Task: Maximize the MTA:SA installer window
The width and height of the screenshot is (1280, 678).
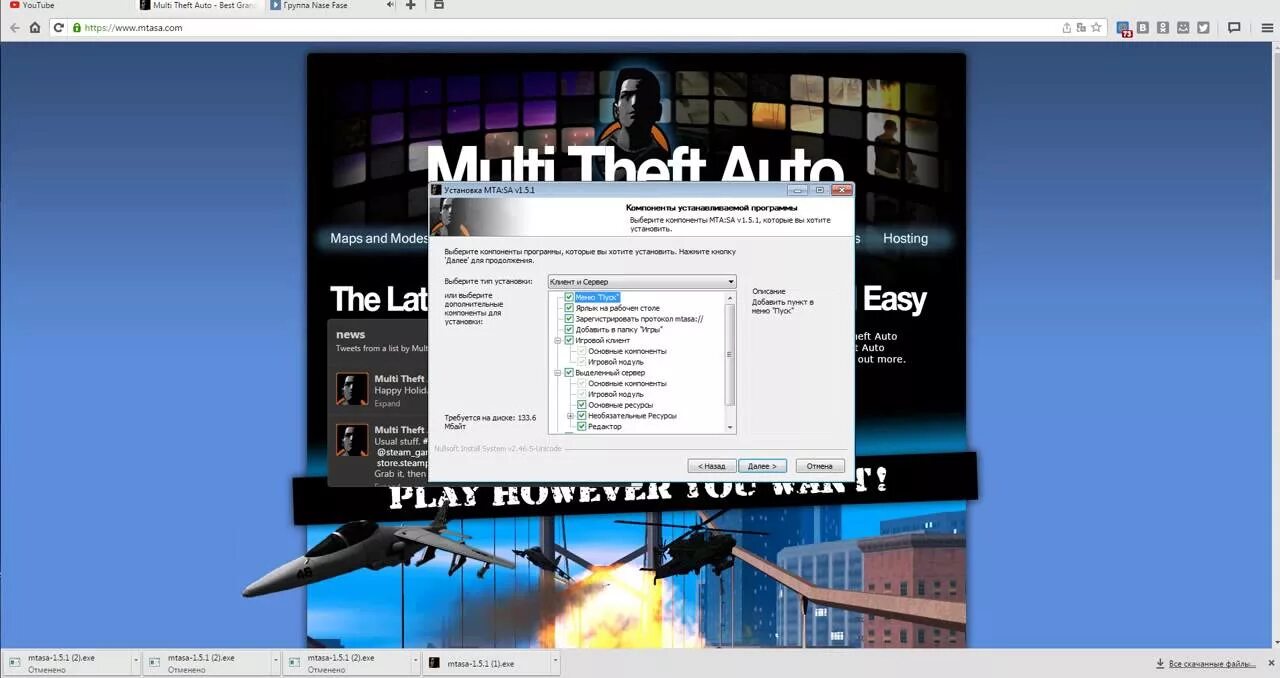Action: 819,189
